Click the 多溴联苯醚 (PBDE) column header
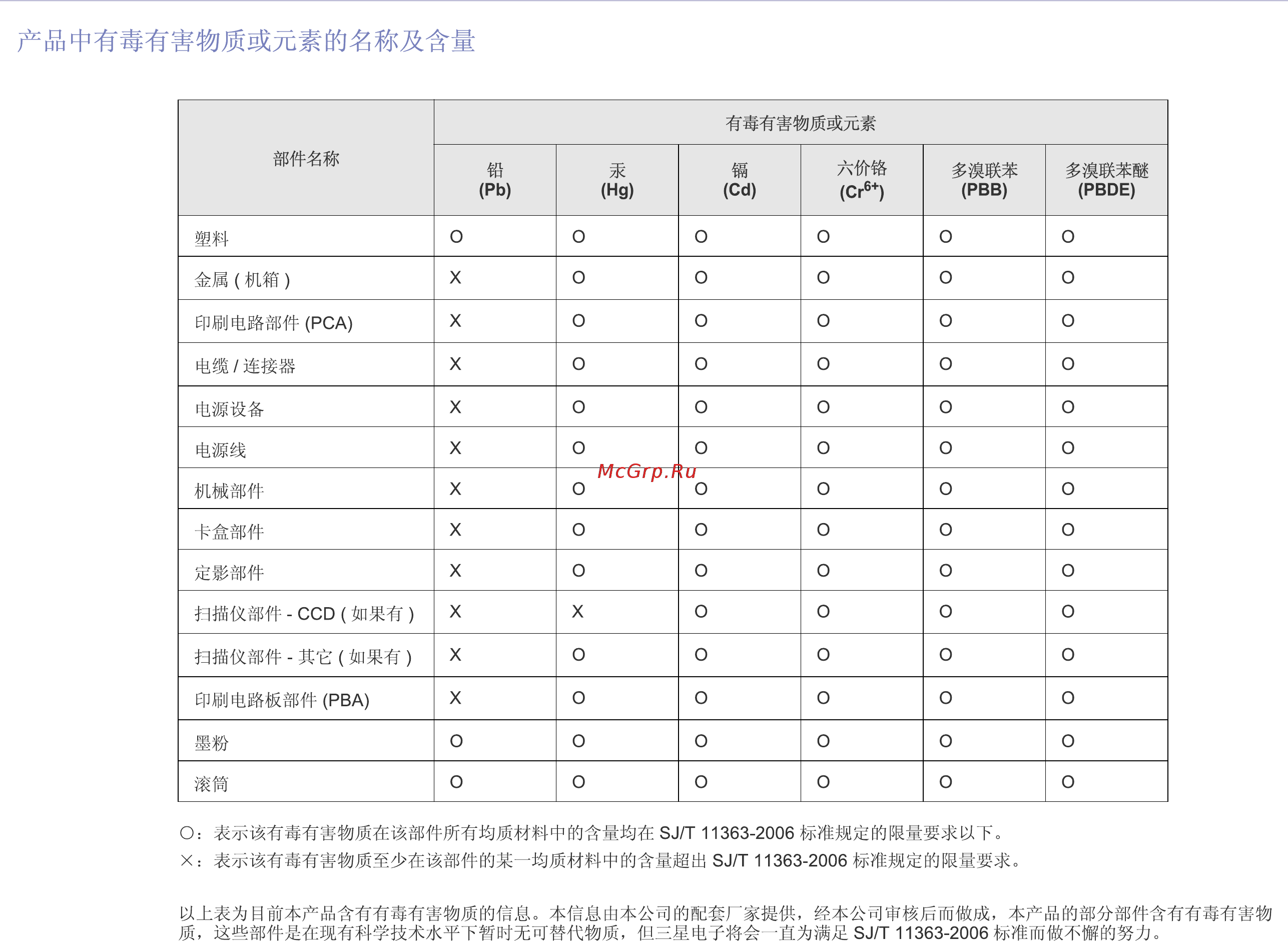 tap(1106, 180)
